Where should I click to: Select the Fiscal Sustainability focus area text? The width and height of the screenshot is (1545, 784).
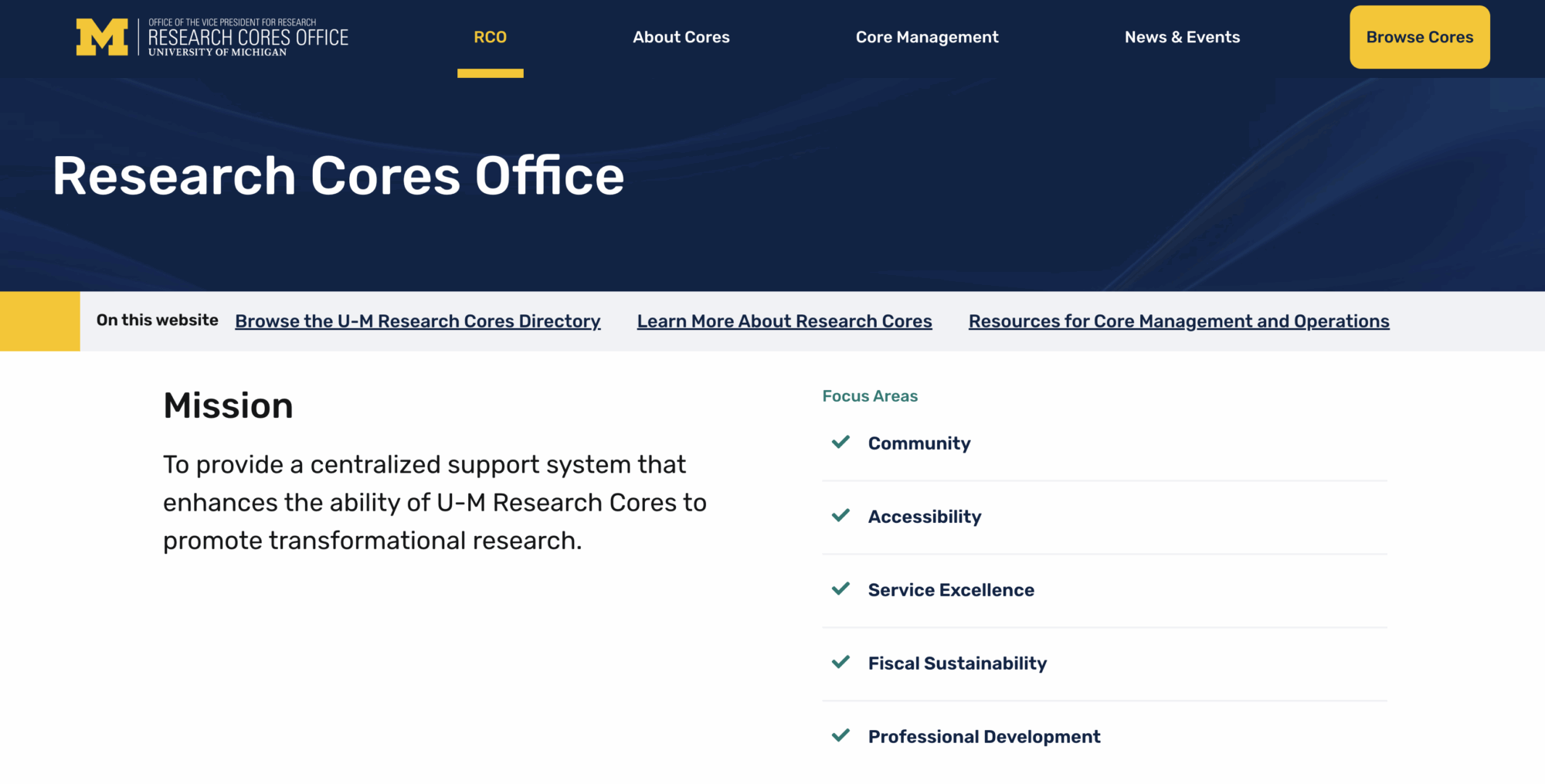957,664
